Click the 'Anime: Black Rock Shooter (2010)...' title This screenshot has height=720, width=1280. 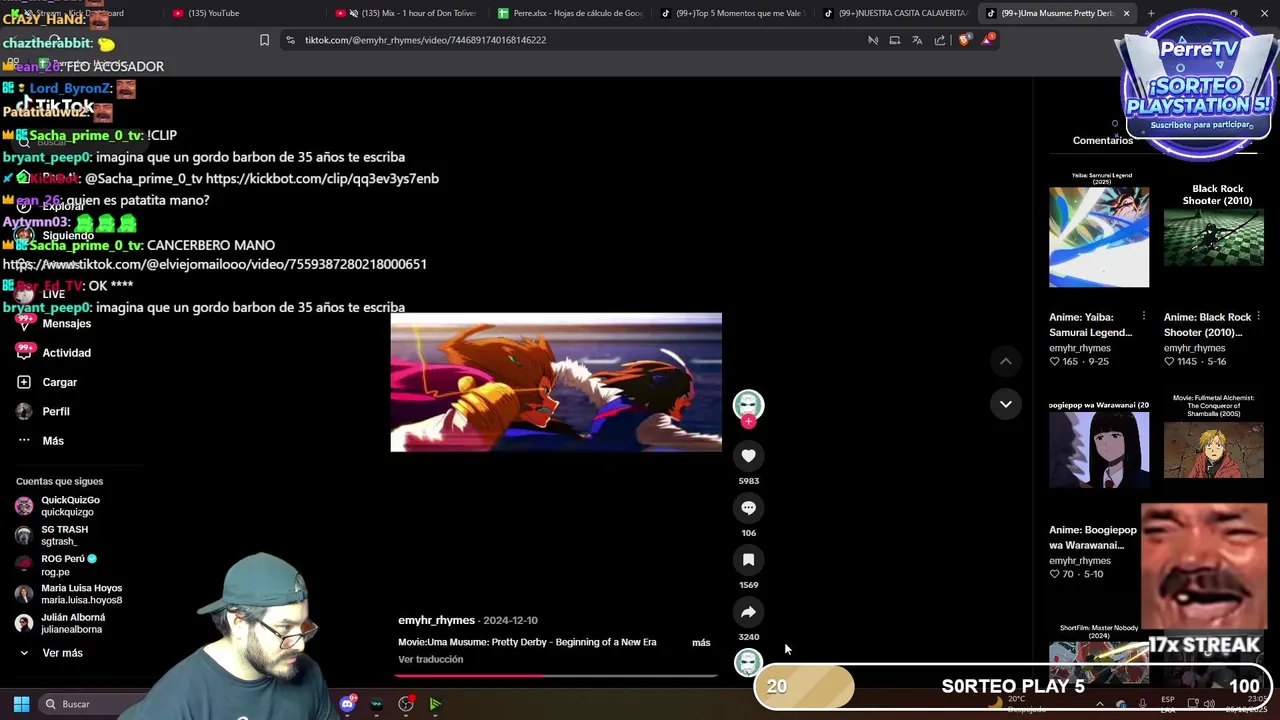[1207, 325]
